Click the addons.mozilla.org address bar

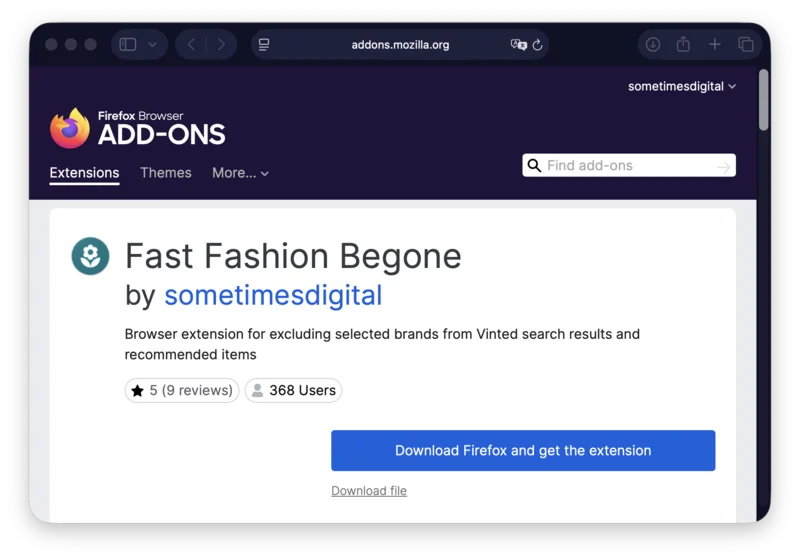pos(400,45)
